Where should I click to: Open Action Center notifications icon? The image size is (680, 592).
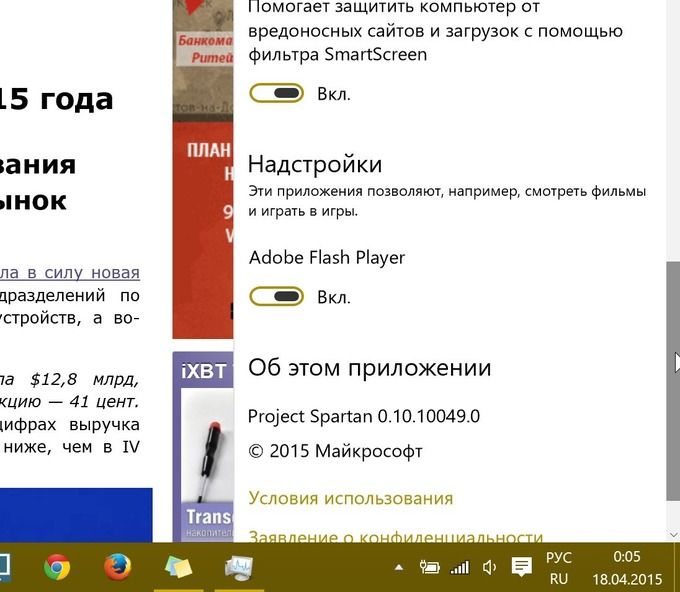pos(521,567)
